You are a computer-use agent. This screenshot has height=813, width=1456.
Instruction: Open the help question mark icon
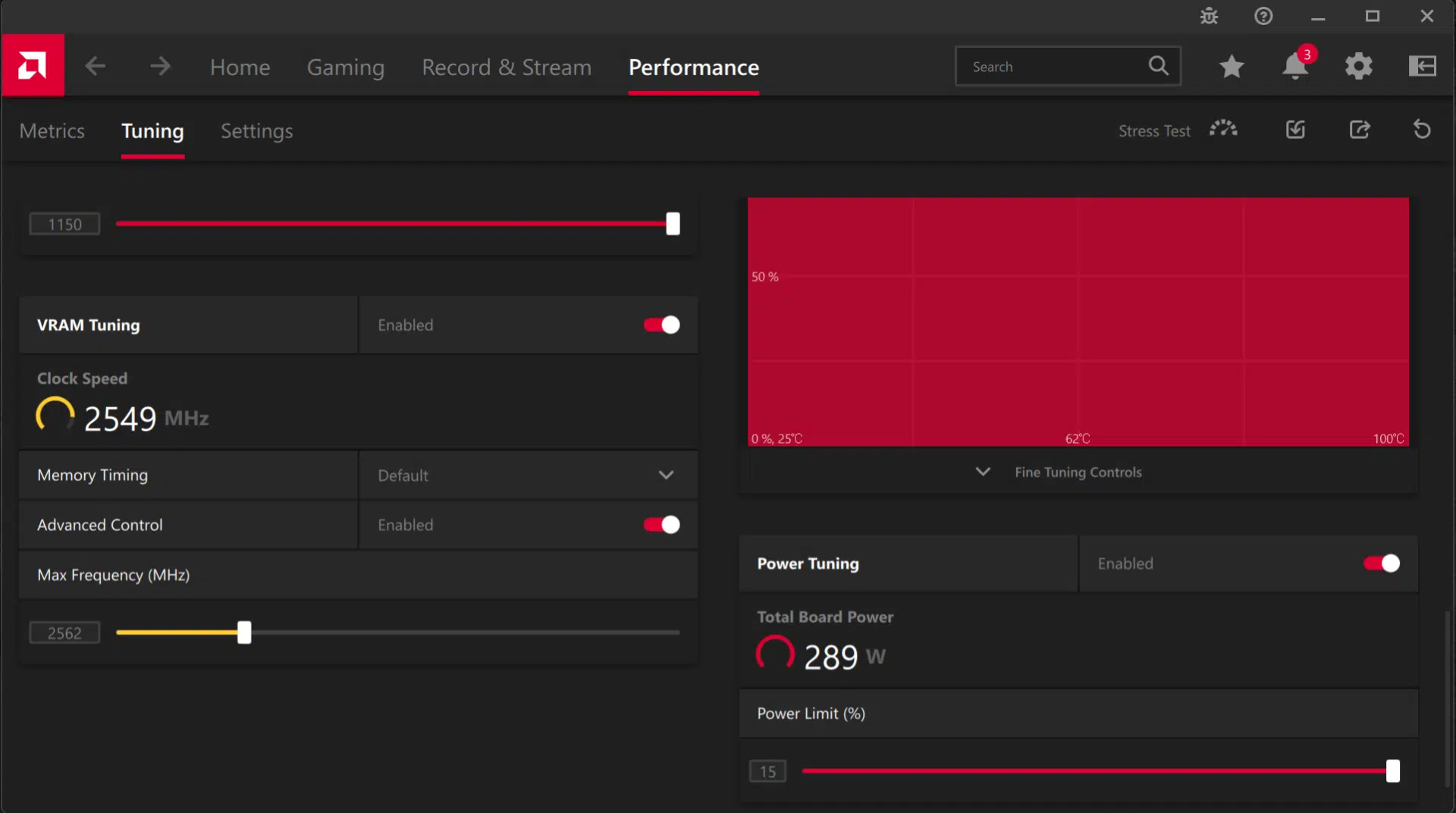[1263, 16]
